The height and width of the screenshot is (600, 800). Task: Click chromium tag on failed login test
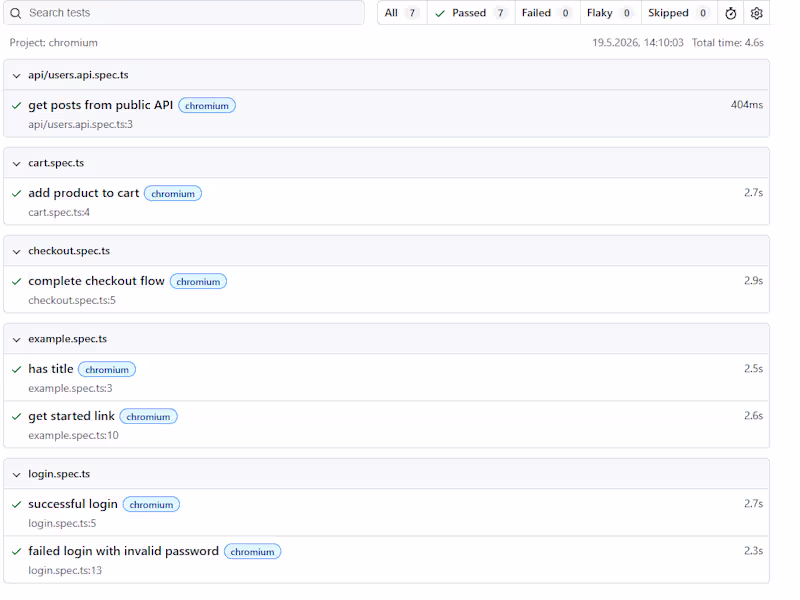(x=253, y=552)
